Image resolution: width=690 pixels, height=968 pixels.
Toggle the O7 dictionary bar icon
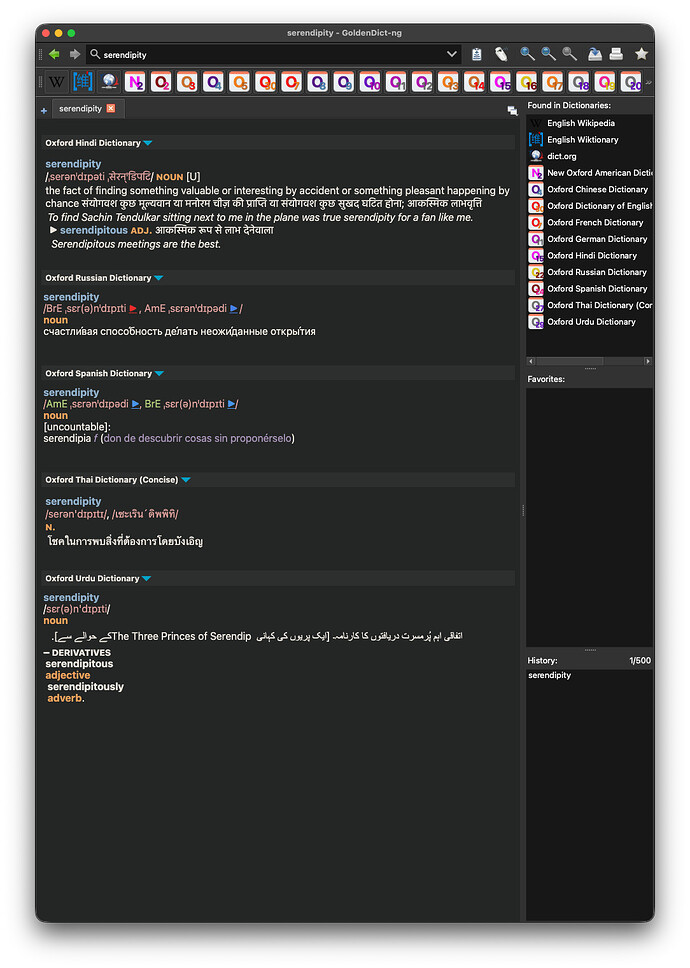(x=291, y=81)
